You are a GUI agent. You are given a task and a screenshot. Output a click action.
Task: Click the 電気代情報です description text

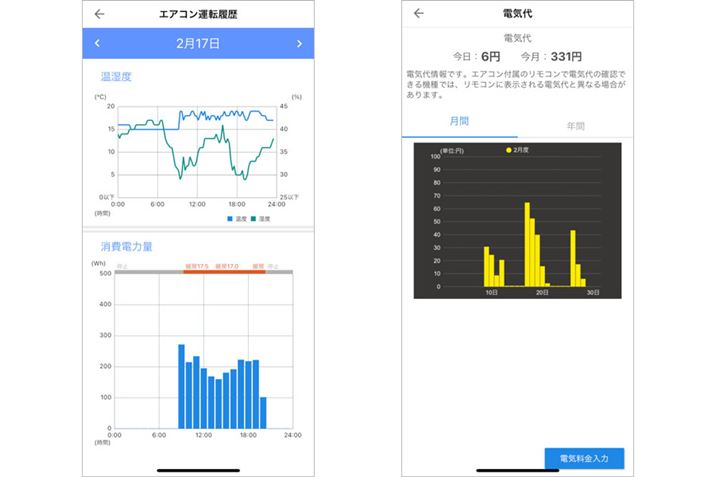(516, 84)
